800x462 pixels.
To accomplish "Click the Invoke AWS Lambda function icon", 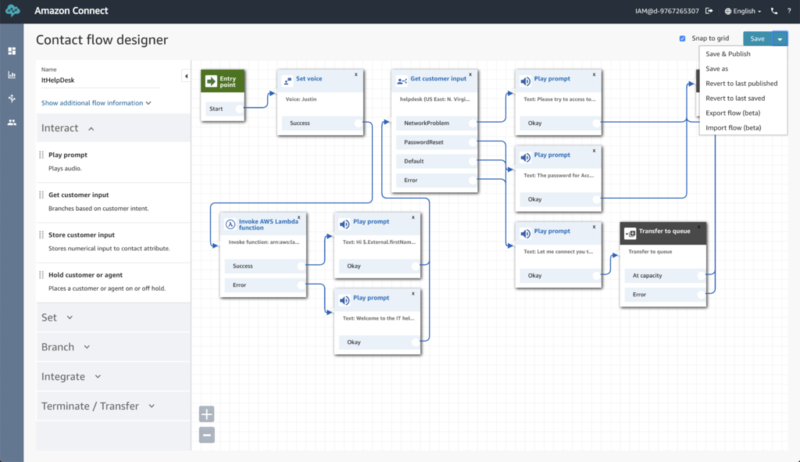I will (x=230, y=224).
